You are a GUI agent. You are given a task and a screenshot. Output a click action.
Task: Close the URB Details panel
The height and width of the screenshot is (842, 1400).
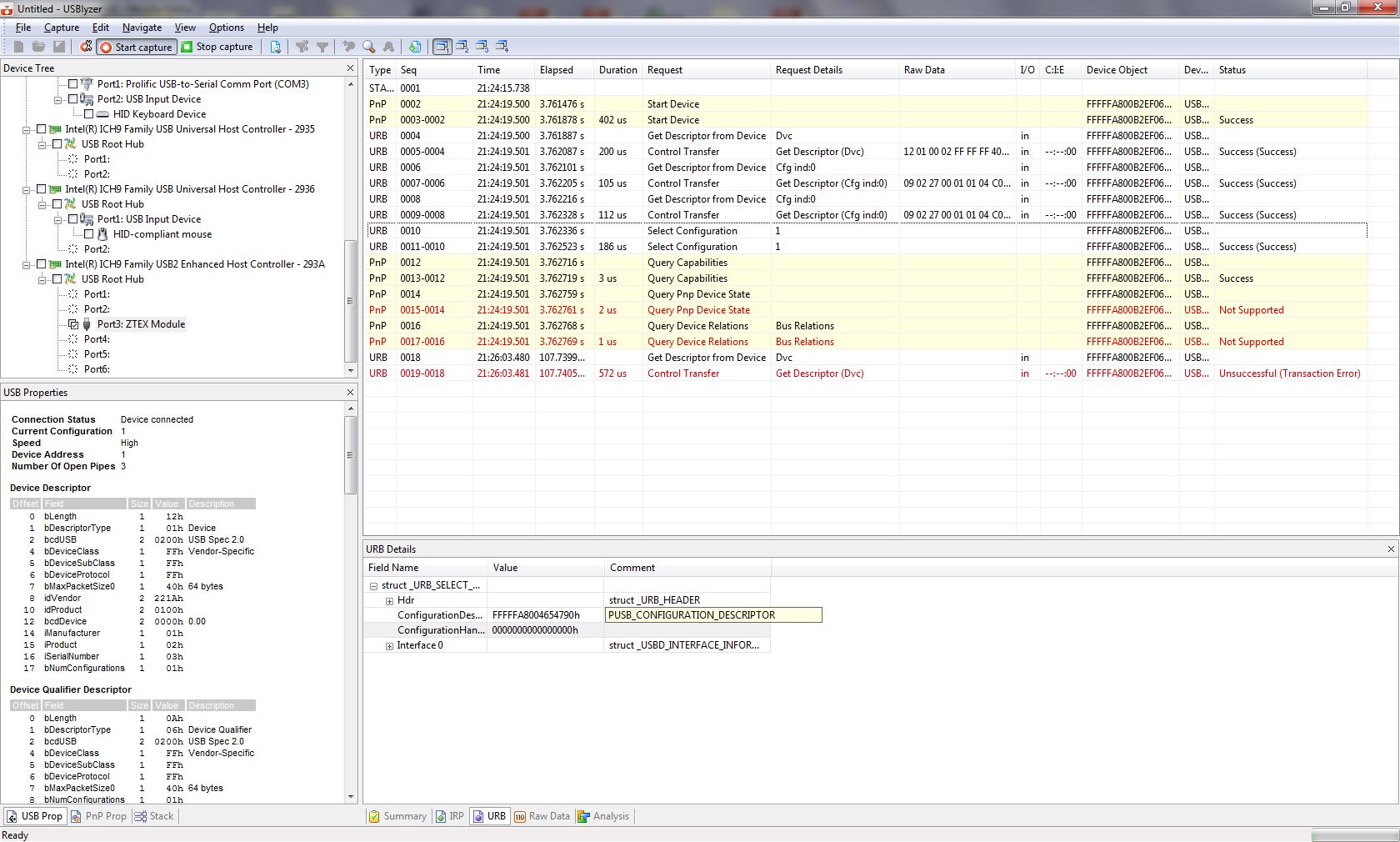(1391, 549)
